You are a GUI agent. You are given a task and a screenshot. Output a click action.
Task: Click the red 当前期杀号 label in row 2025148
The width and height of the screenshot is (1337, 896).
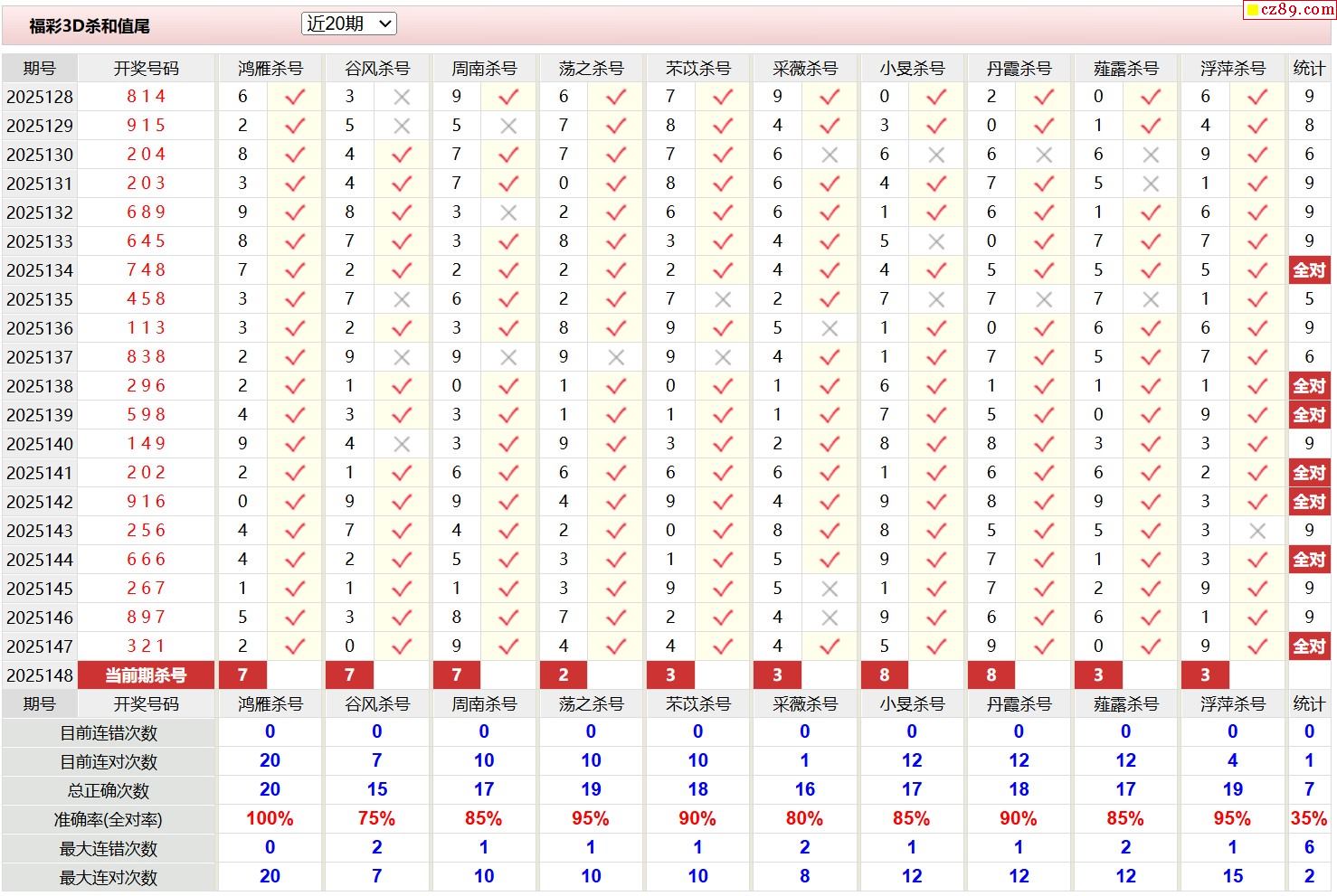click(147, 675)
